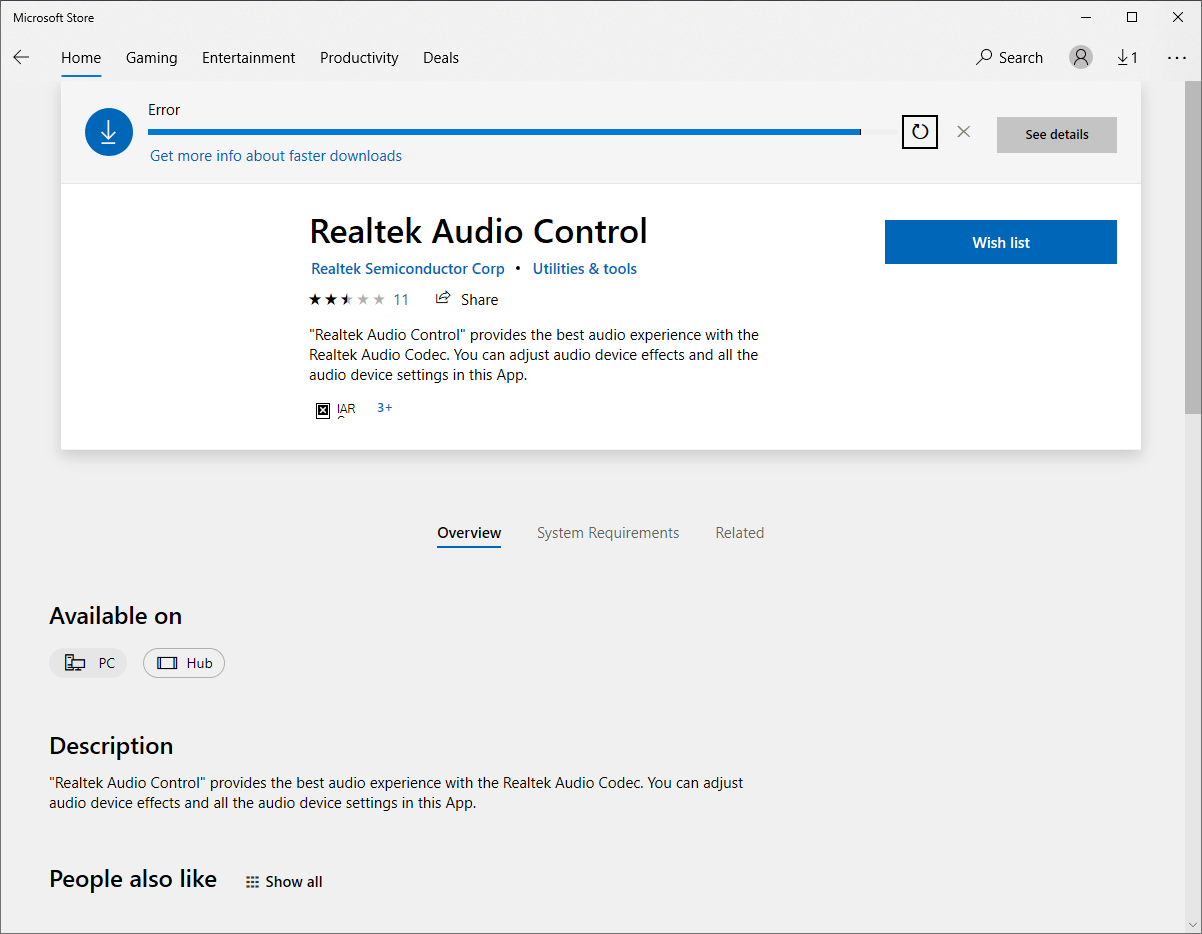This screenshot has width=1202, height=934.
Task: Dismiss the download error notification
Action: point(963,131)
